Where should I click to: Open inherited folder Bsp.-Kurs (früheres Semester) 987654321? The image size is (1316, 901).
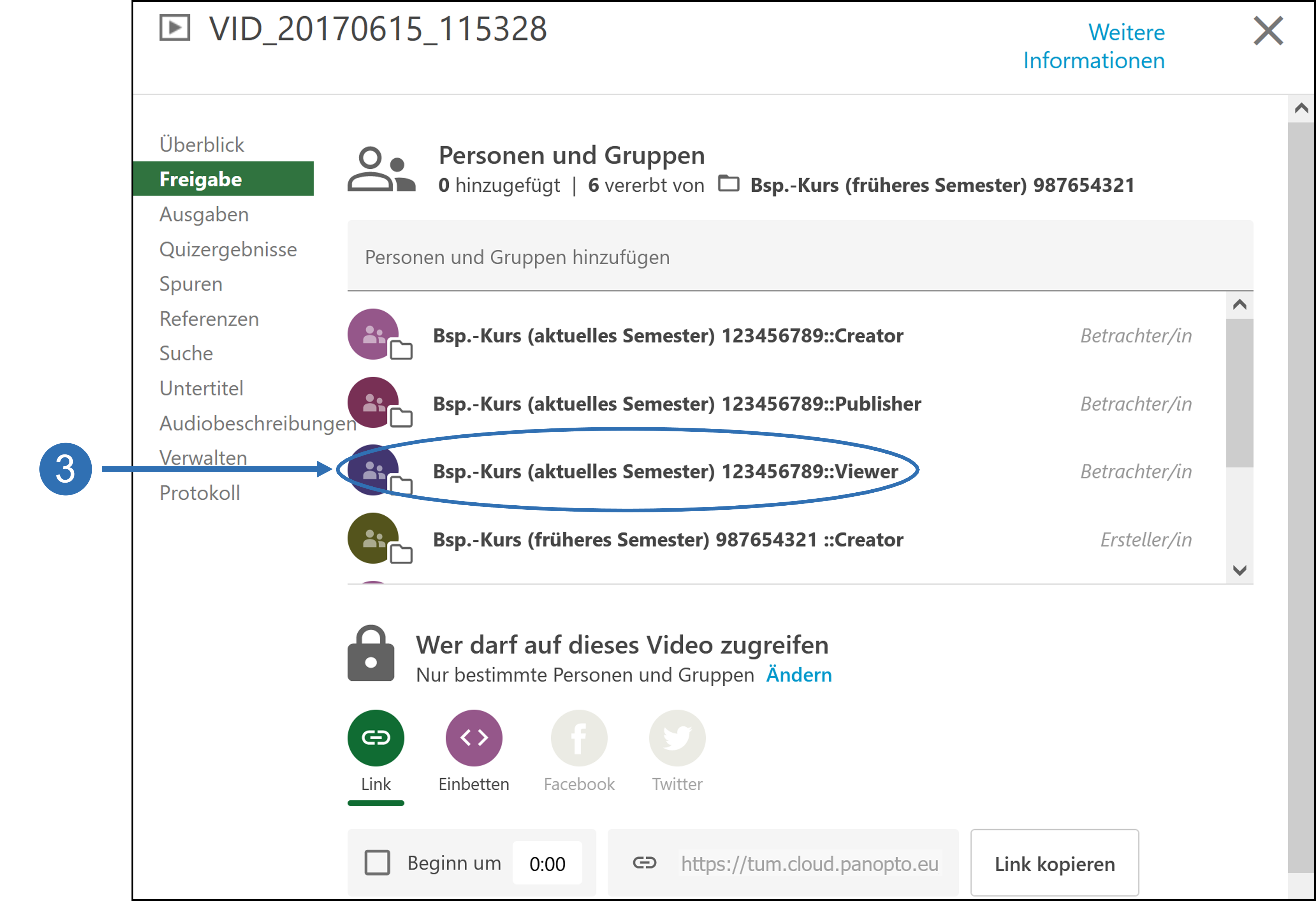(942, 185)
